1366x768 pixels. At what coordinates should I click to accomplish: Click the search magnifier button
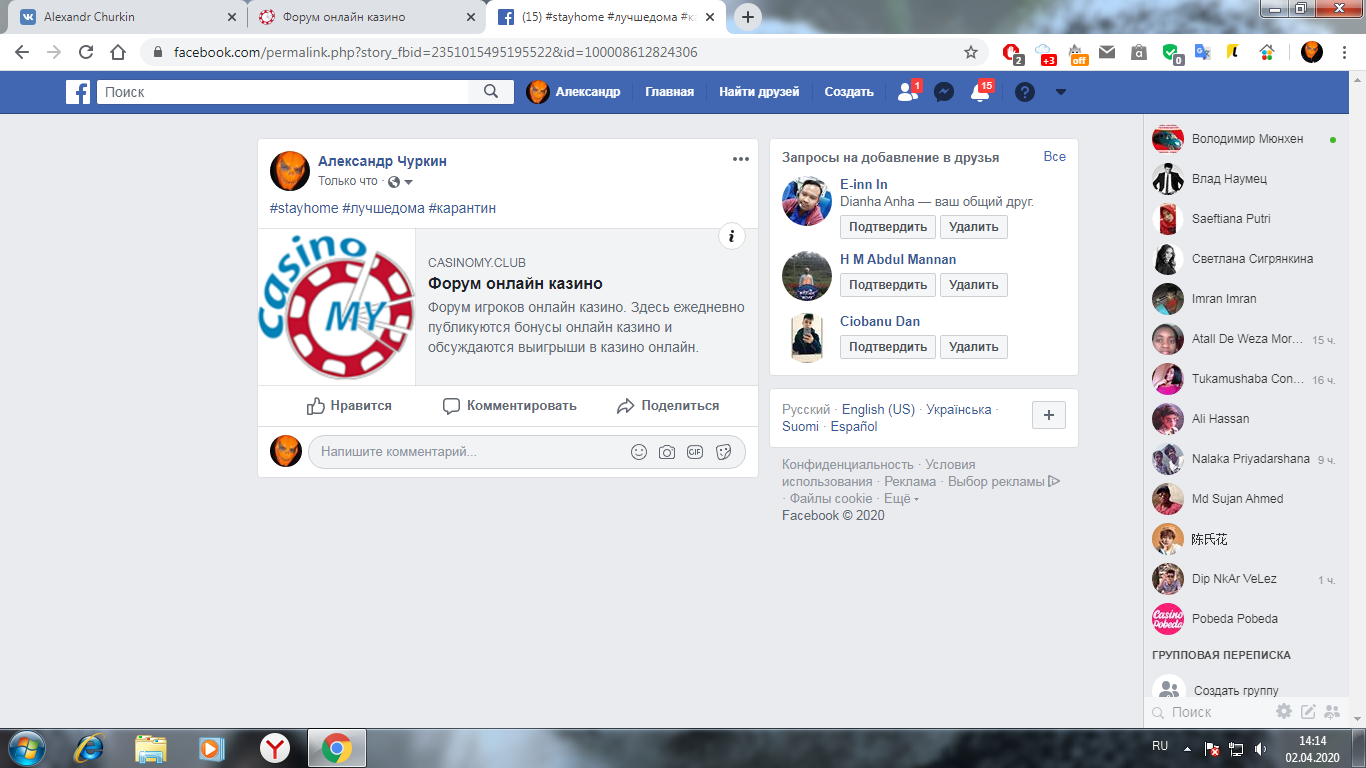(x=491, y=92)
